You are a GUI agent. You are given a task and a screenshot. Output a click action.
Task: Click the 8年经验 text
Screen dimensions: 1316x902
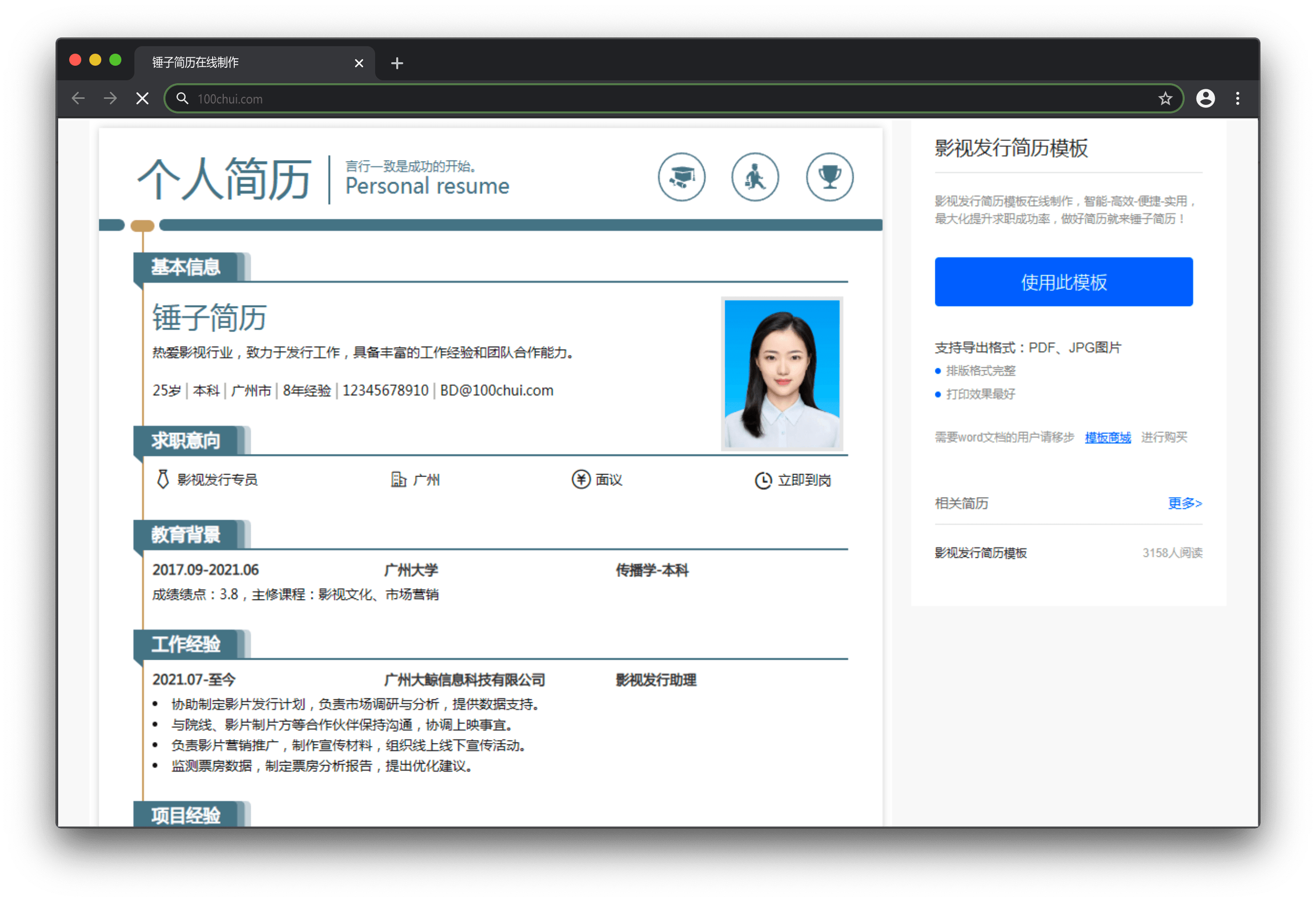tap(307, 390)
